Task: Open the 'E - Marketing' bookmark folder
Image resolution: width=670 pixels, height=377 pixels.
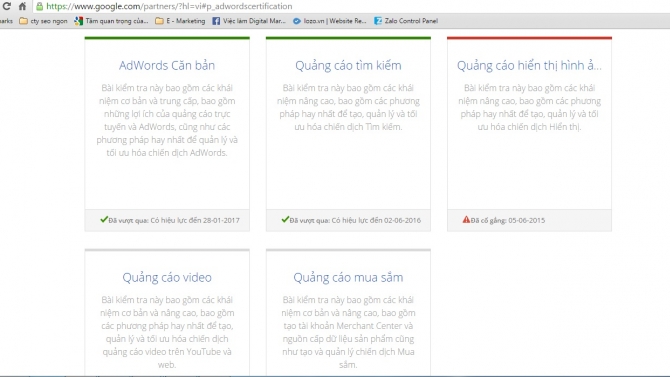Action: click(180, 21)
